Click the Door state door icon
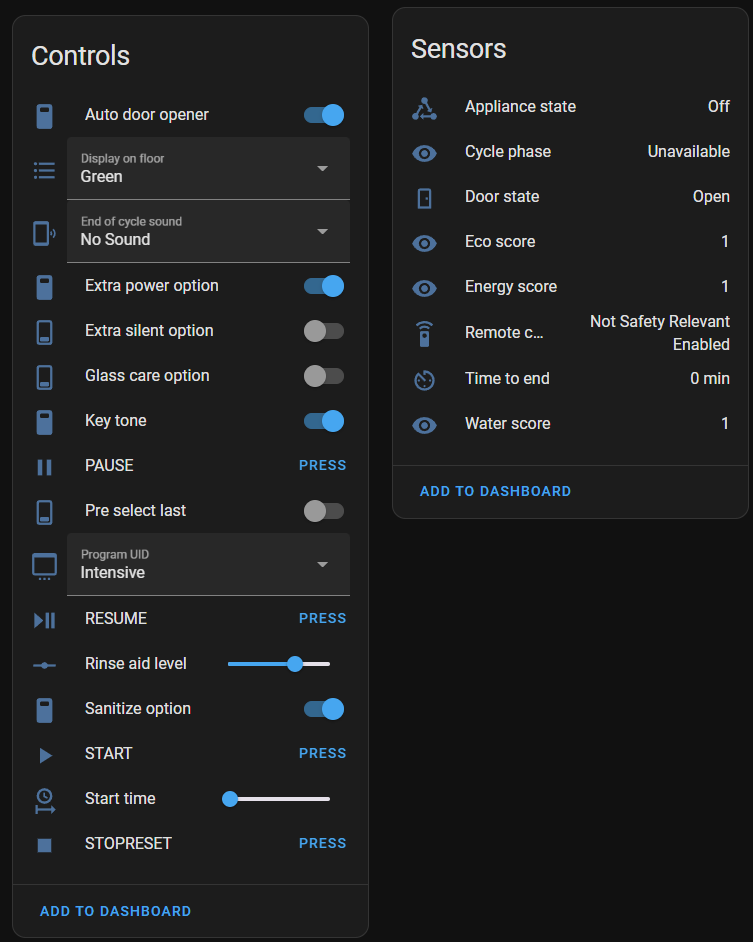This screenshot has height=942, width=753. [x=424, y=198]
